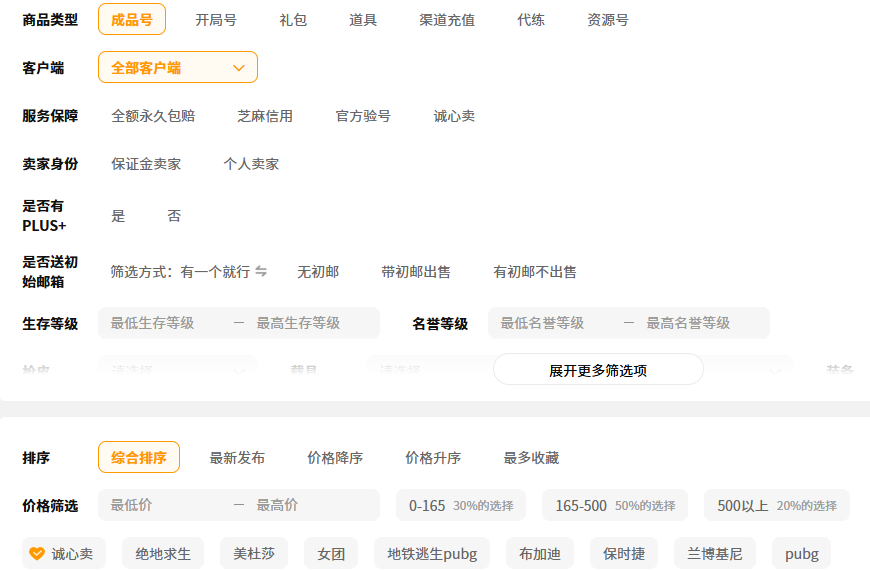The width and height of the screenshot is (870, 570).
Task: Click the 最低价 price input field
Action: click(165, 505)
